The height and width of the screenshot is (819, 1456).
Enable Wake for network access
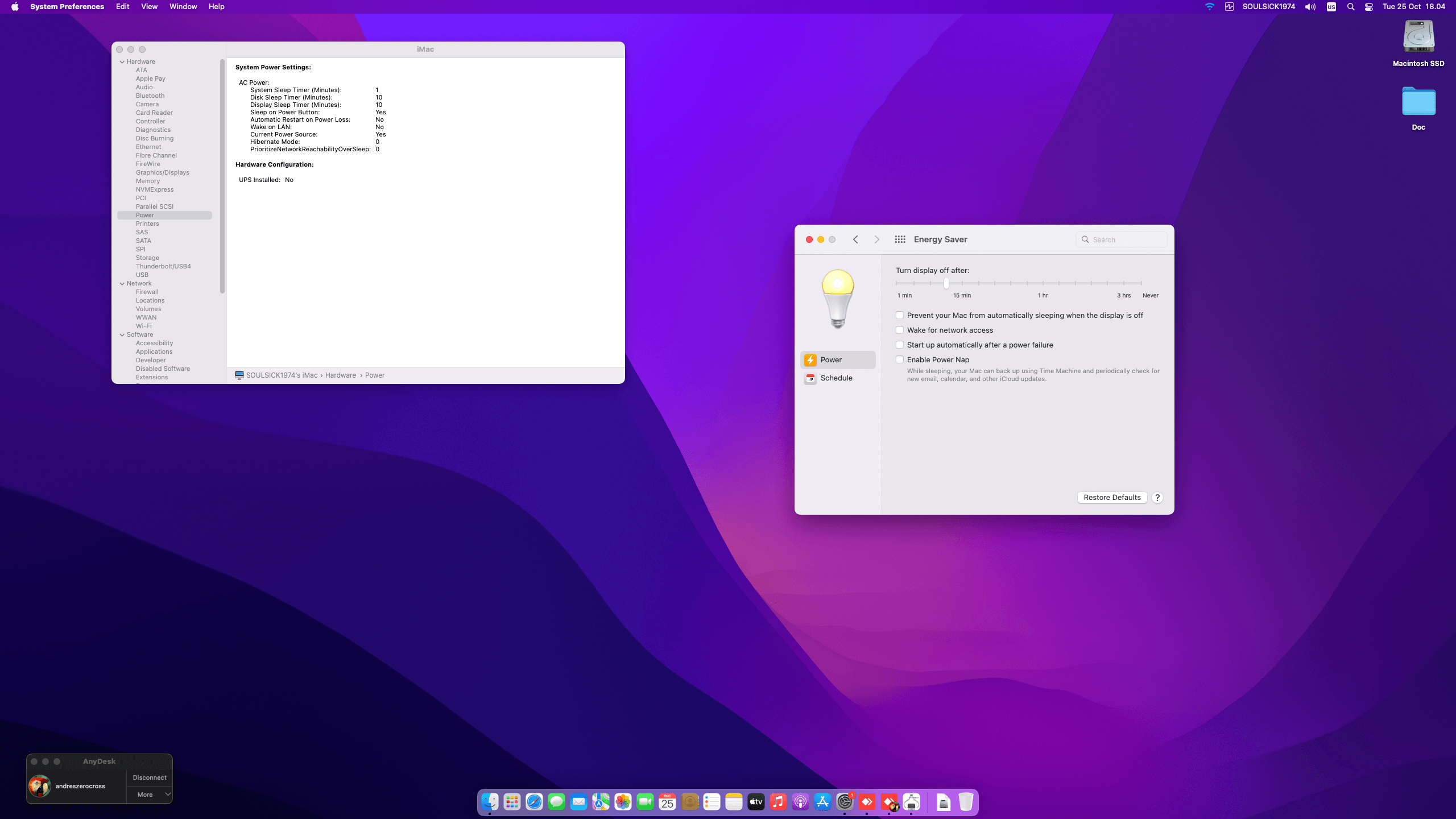900,330
